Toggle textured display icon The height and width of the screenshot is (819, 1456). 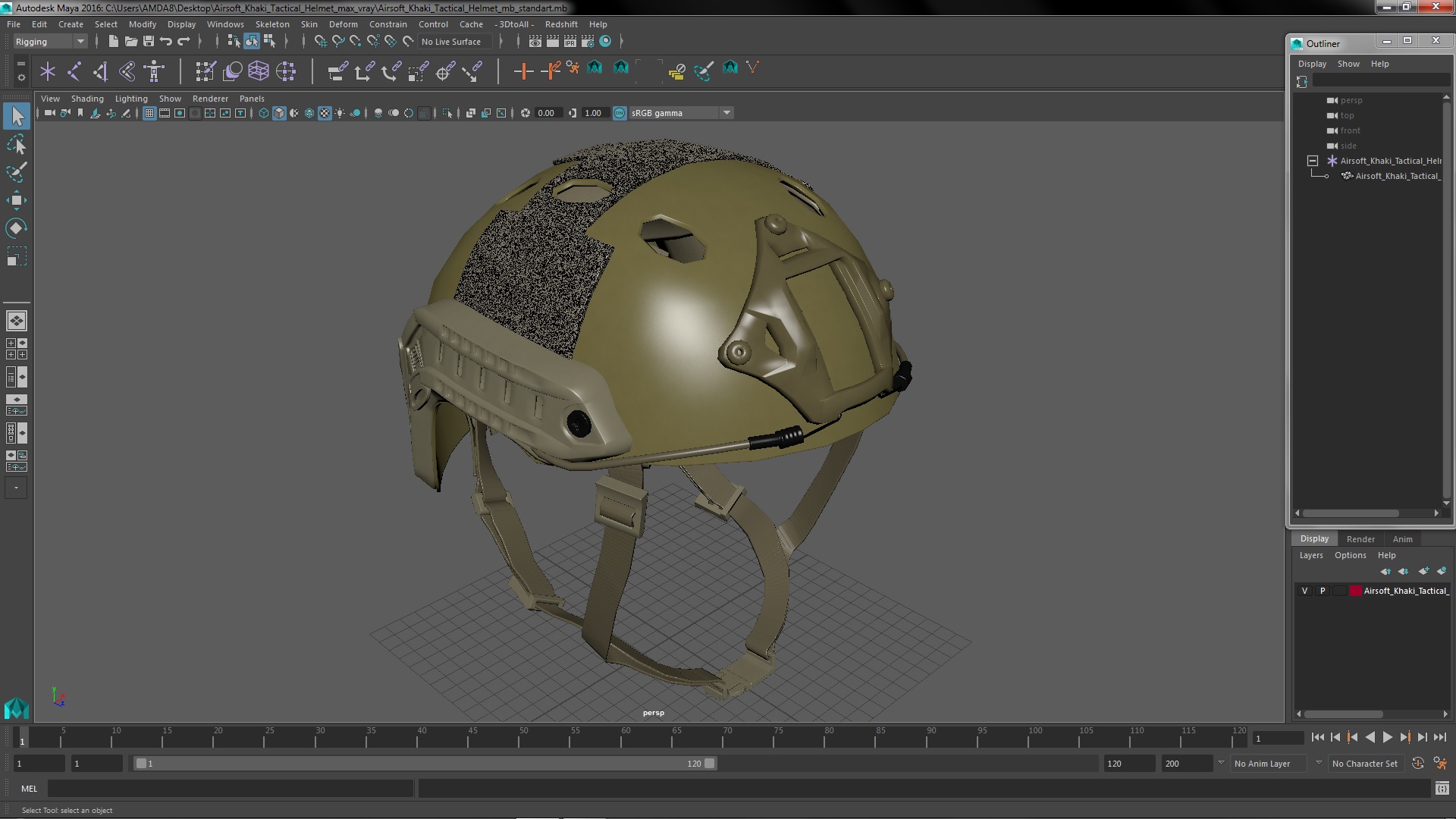325,113
